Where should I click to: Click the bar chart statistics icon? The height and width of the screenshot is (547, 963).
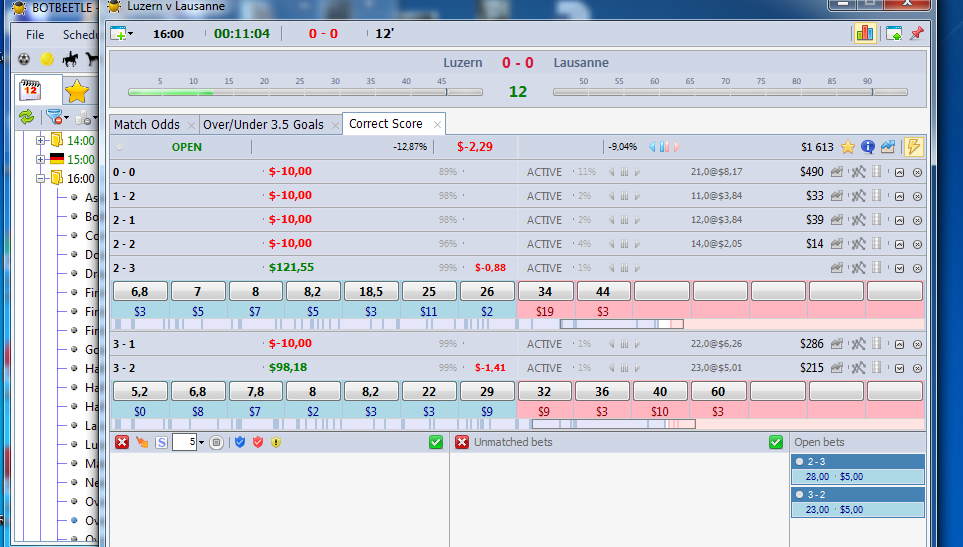point(865,33)
